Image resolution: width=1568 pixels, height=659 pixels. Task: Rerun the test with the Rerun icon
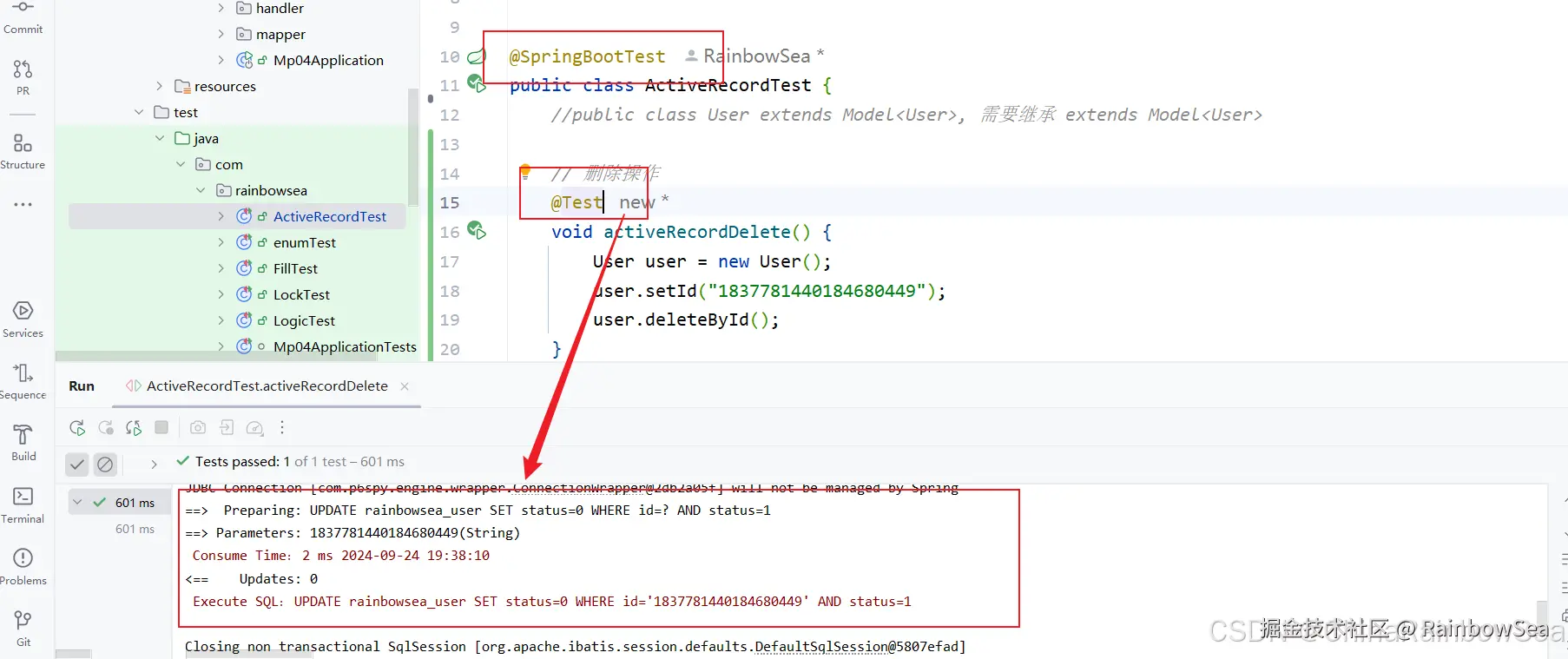click(x=77, y=427)
